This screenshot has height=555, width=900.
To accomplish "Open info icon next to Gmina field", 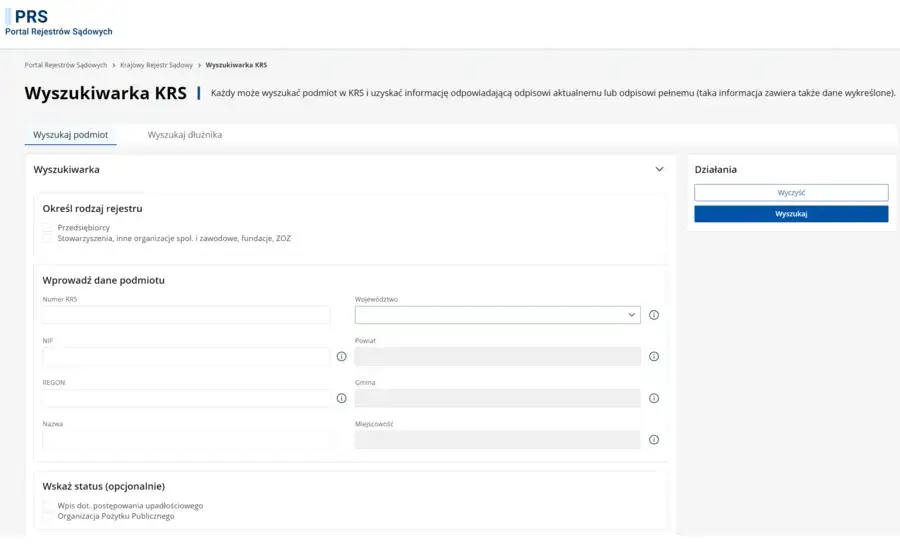I will pyautogui.click(x=654, y=398).
